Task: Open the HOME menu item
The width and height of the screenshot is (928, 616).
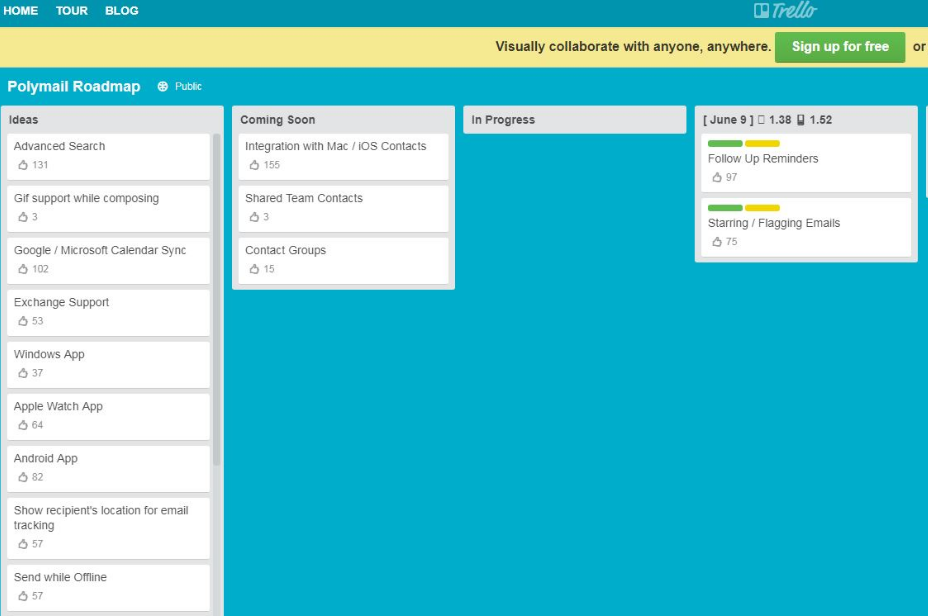Action: pos(21,11)
